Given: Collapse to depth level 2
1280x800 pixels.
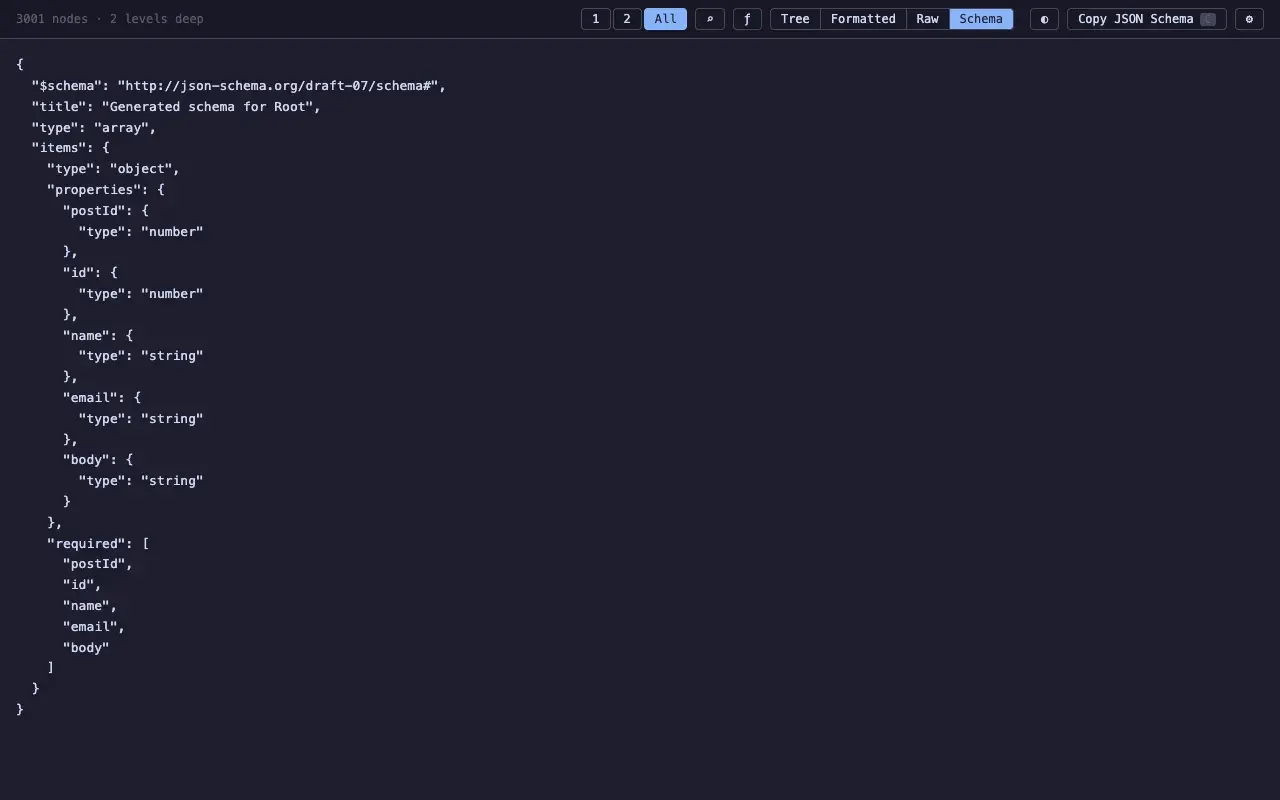Looking at the screenshot, I should [627, 19].
